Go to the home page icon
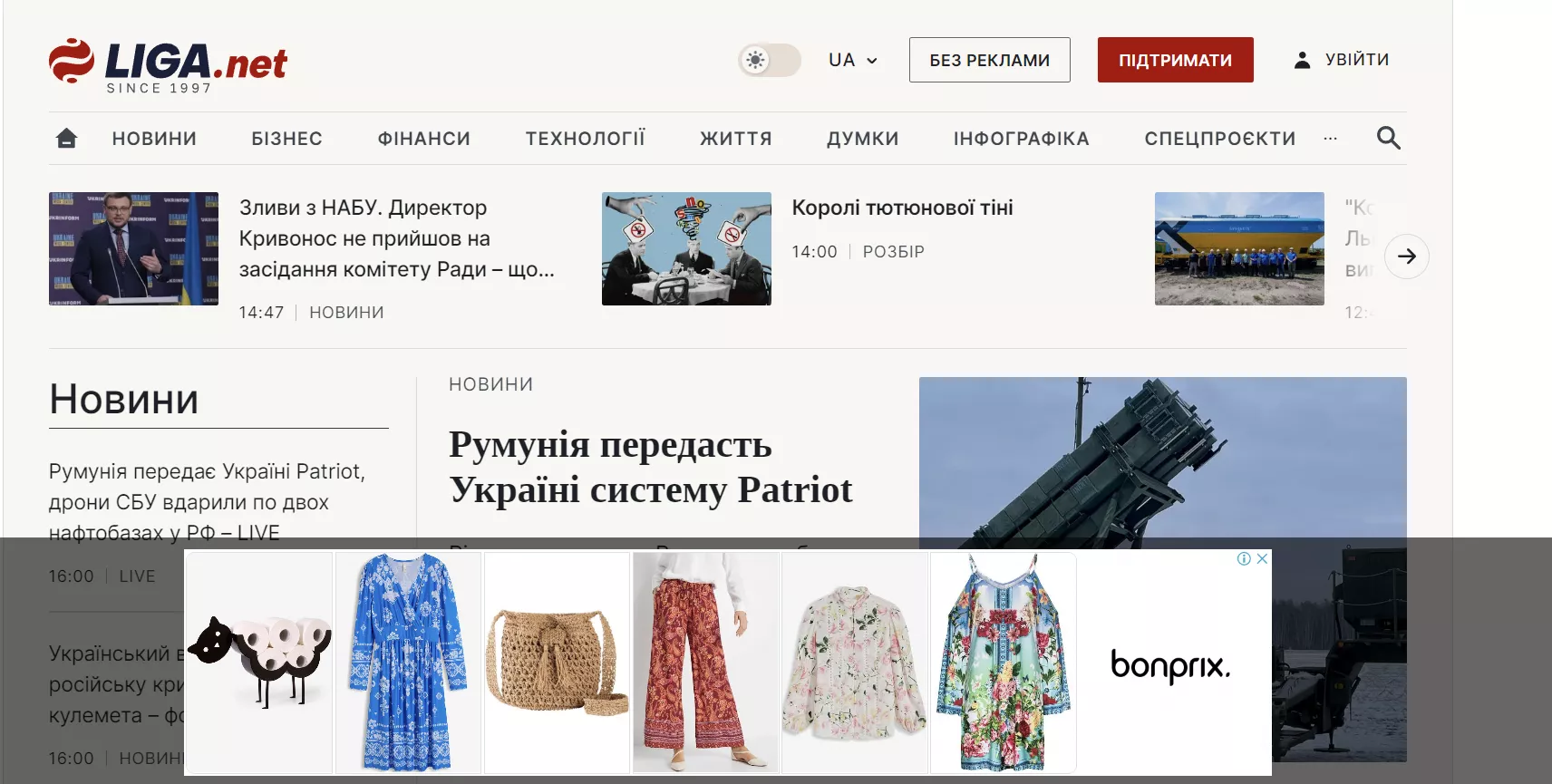The width and height of the screenshot is (1552, 784). click(66, 139)
